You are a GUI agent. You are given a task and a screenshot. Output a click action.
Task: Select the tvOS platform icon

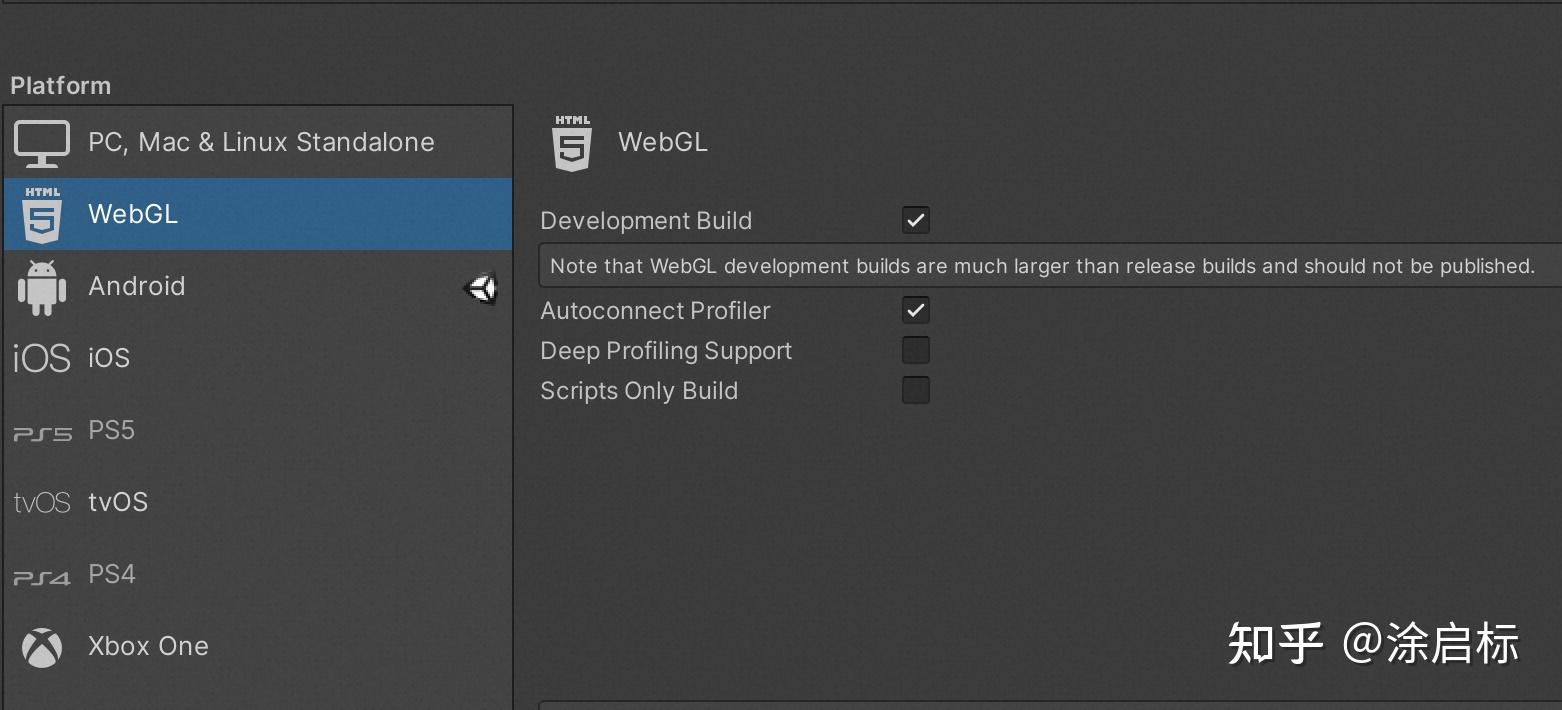pos(41,501)
